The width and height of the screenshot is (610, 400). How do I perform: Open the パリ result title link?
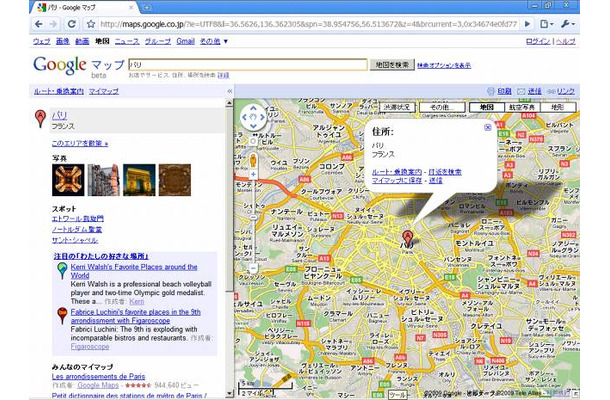(x=60, y=115)
